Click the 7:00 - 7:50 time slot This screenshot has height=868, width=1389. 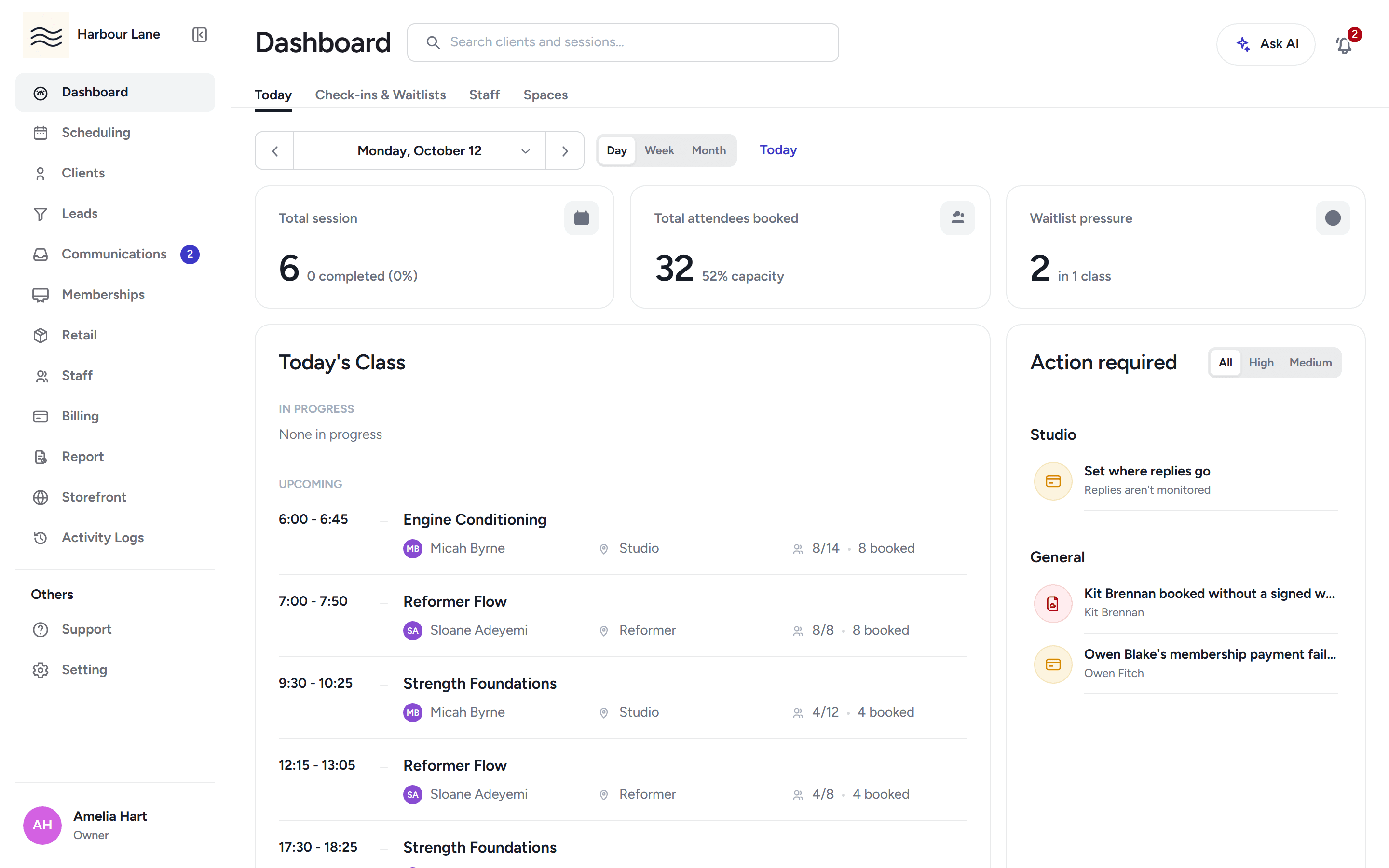point(313,602)
